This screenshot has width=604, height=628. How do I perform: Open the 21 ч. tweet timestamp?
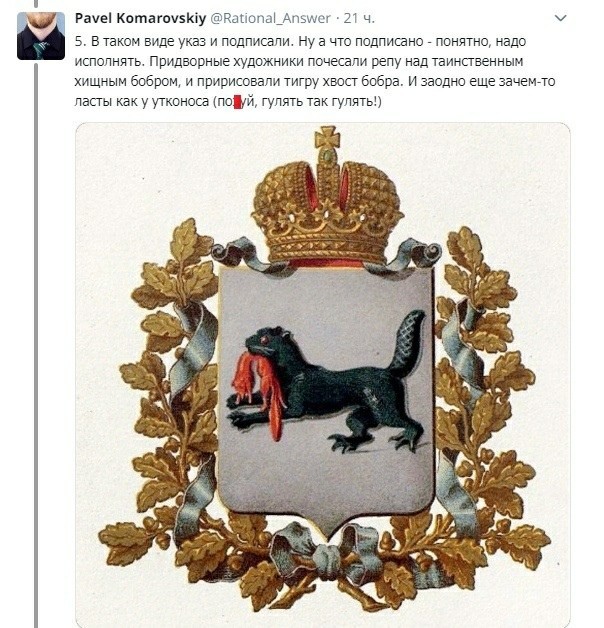pyautogui.click(x=359, y=18)
